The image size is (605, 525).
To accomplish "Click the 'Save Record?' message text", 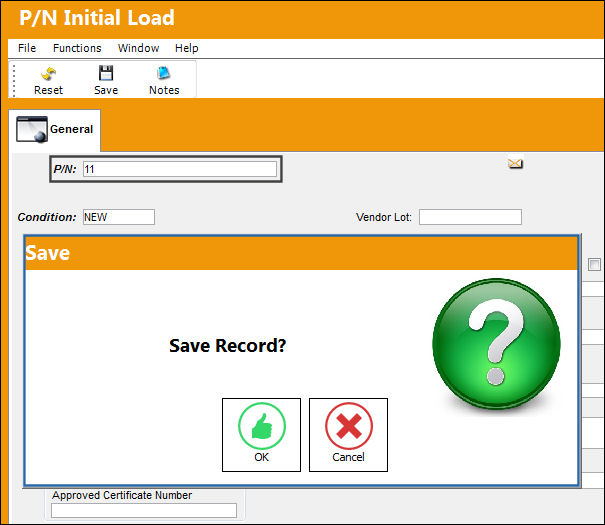I will click(x=228, y=345).
